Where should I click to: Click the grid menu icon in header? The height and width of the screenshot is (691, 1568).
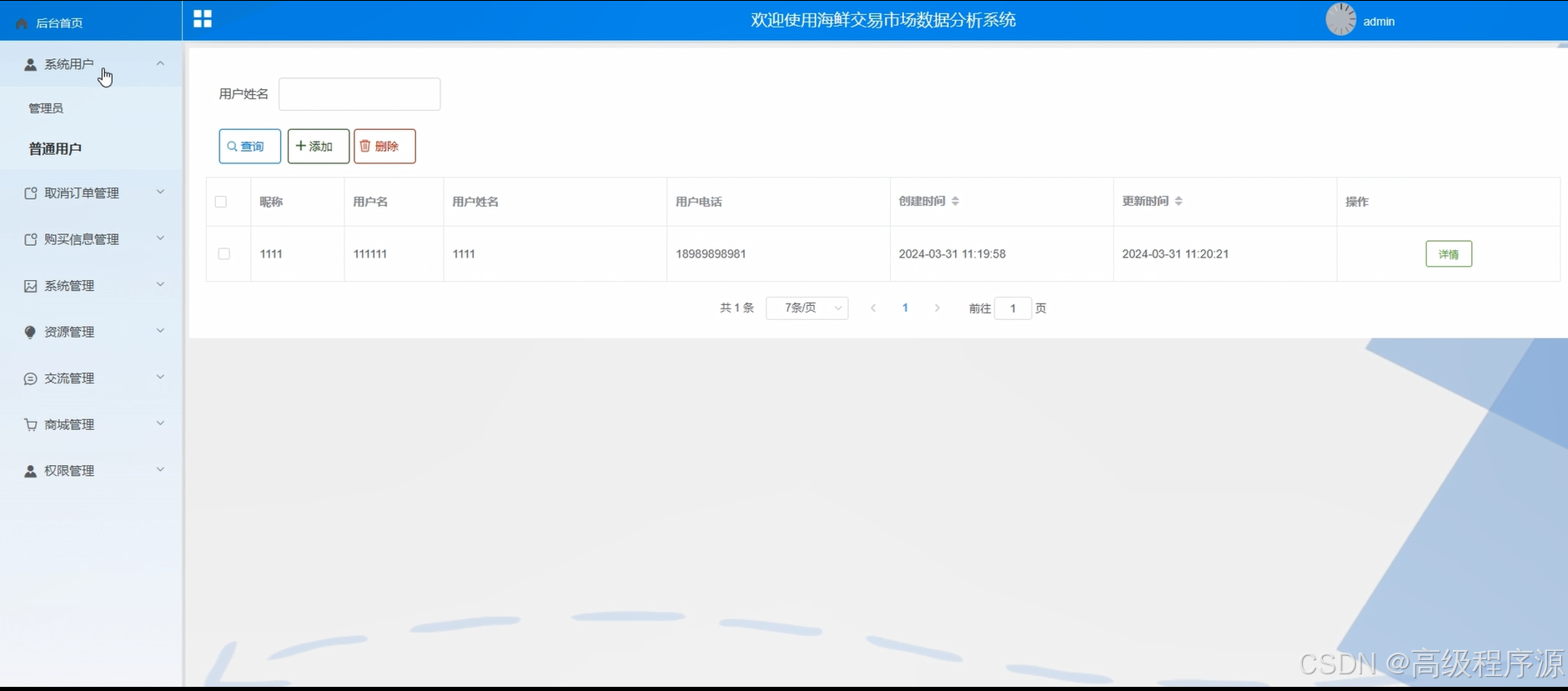[x=203, y=18]
